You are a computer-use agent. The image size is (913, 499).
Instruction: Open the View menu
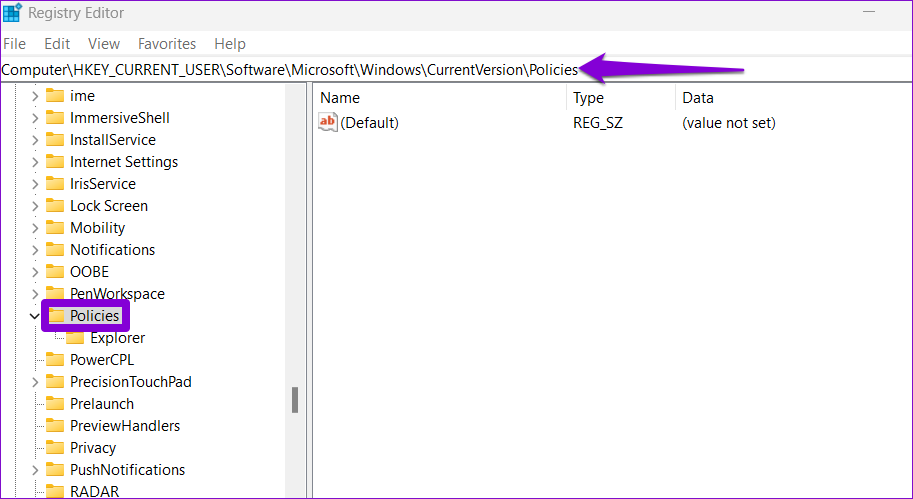click(104, 44)
